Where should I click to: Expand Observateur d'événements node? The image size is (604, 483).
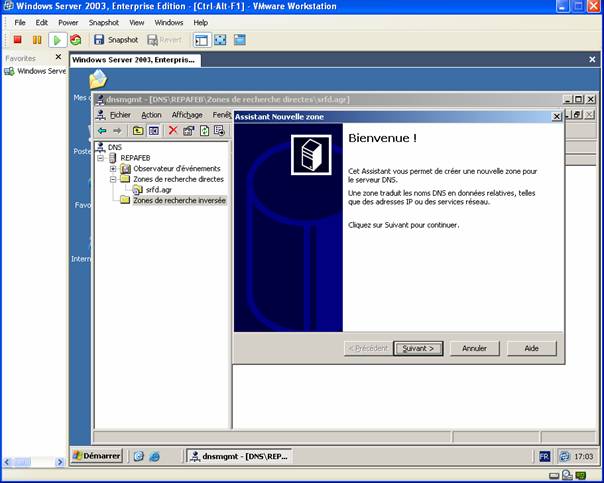click(x=113, y=169)
